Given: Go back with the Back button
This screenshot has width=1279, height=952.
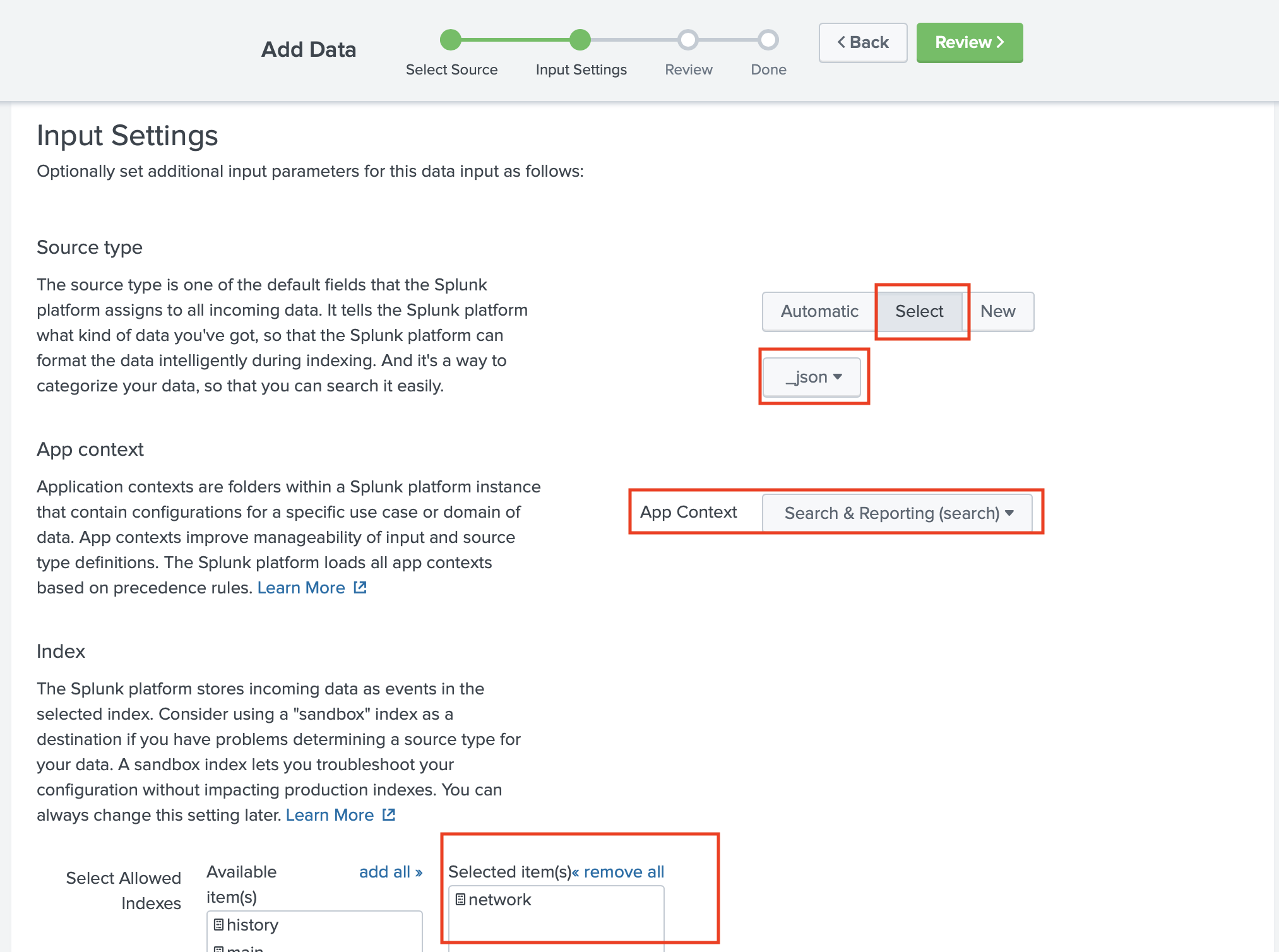Looking at the screenshot, I should point(862,42).
